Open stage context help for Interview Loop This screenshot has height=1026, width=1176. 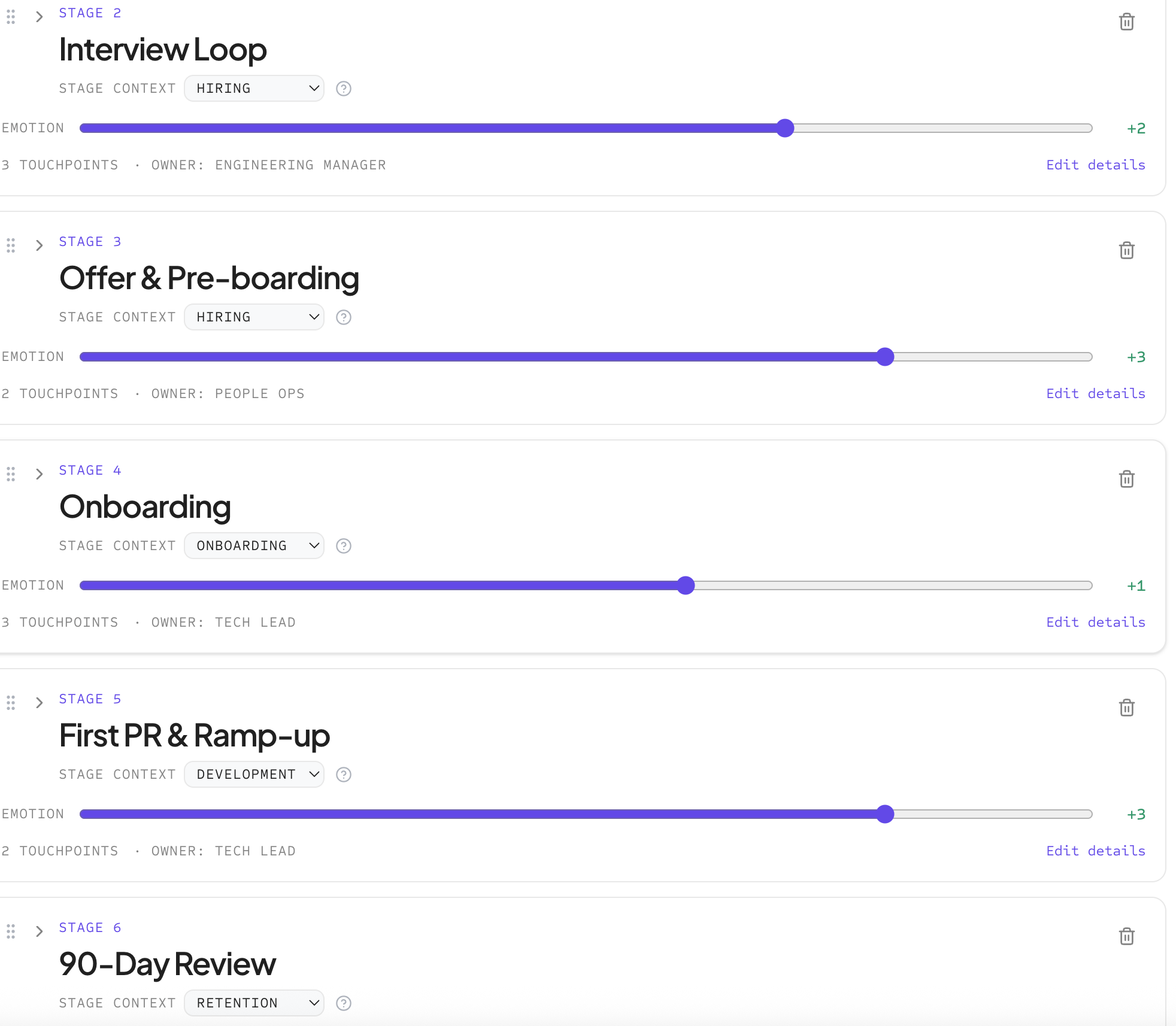344,89
